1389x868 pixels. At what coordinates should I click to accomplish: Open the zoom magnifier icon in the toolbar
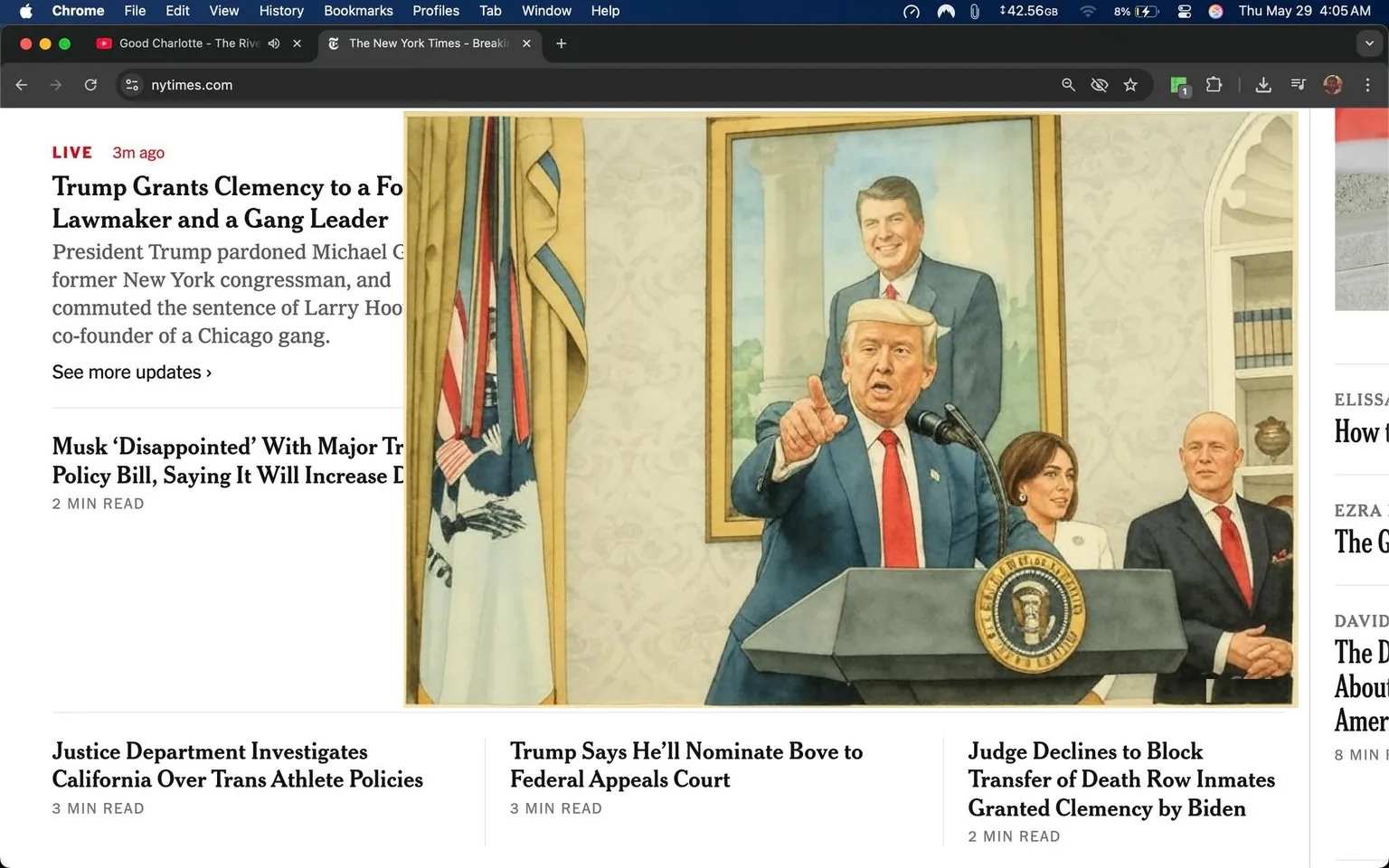[1068, 84]
